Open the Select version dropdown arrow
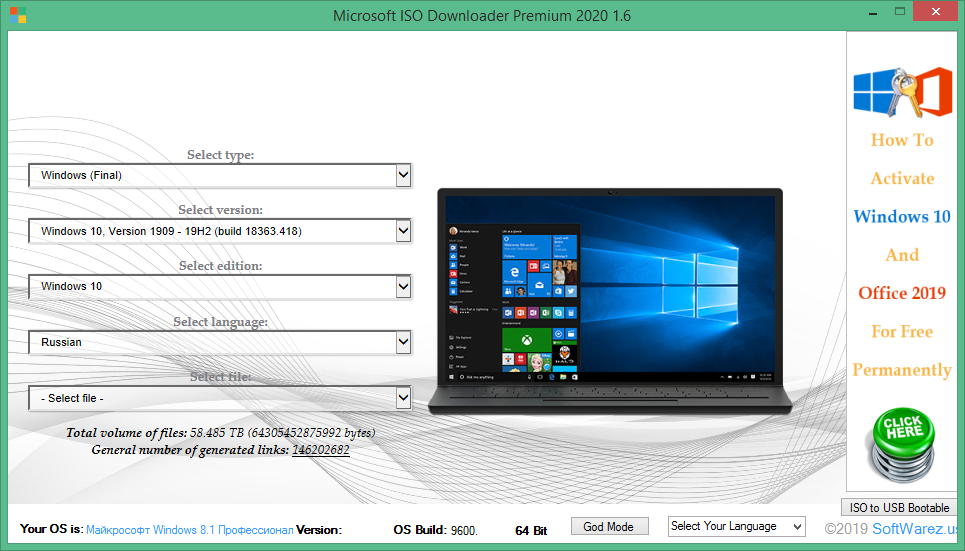 [x=403, y=231]
